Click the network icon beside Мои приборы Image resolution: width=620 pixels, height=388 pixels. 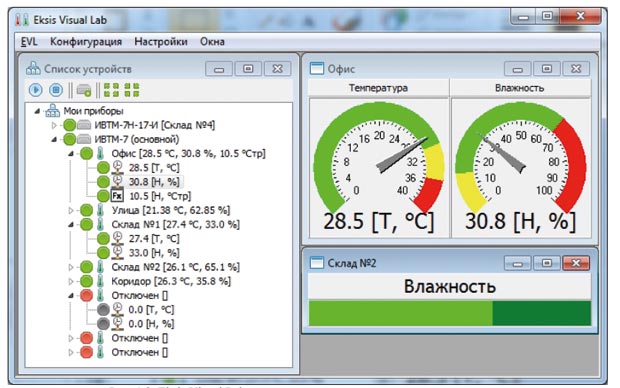tap(53, 111)
